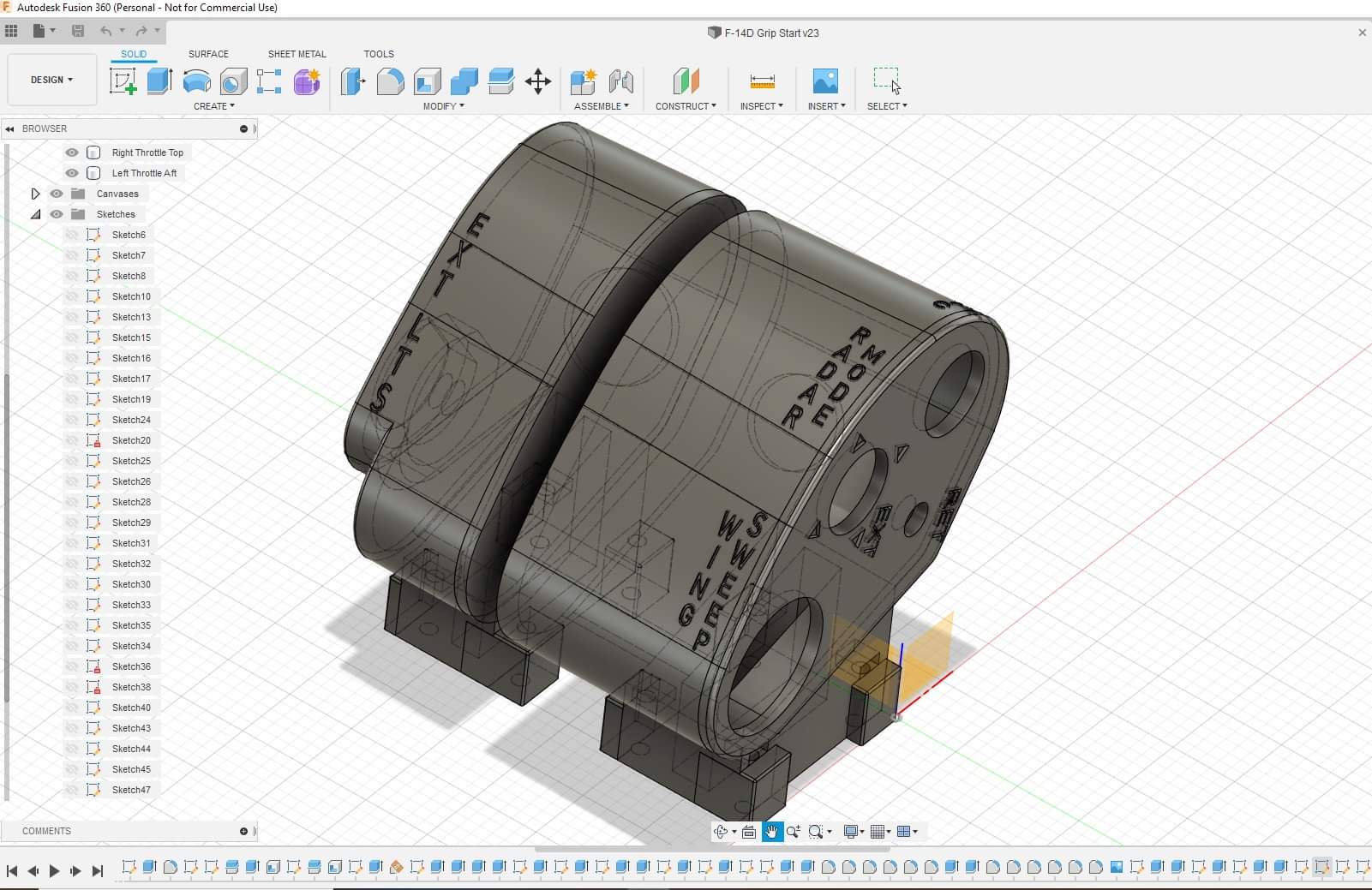Switch to the SURFACE tab
Screen dimensions: 1372x890
point(208,54)
